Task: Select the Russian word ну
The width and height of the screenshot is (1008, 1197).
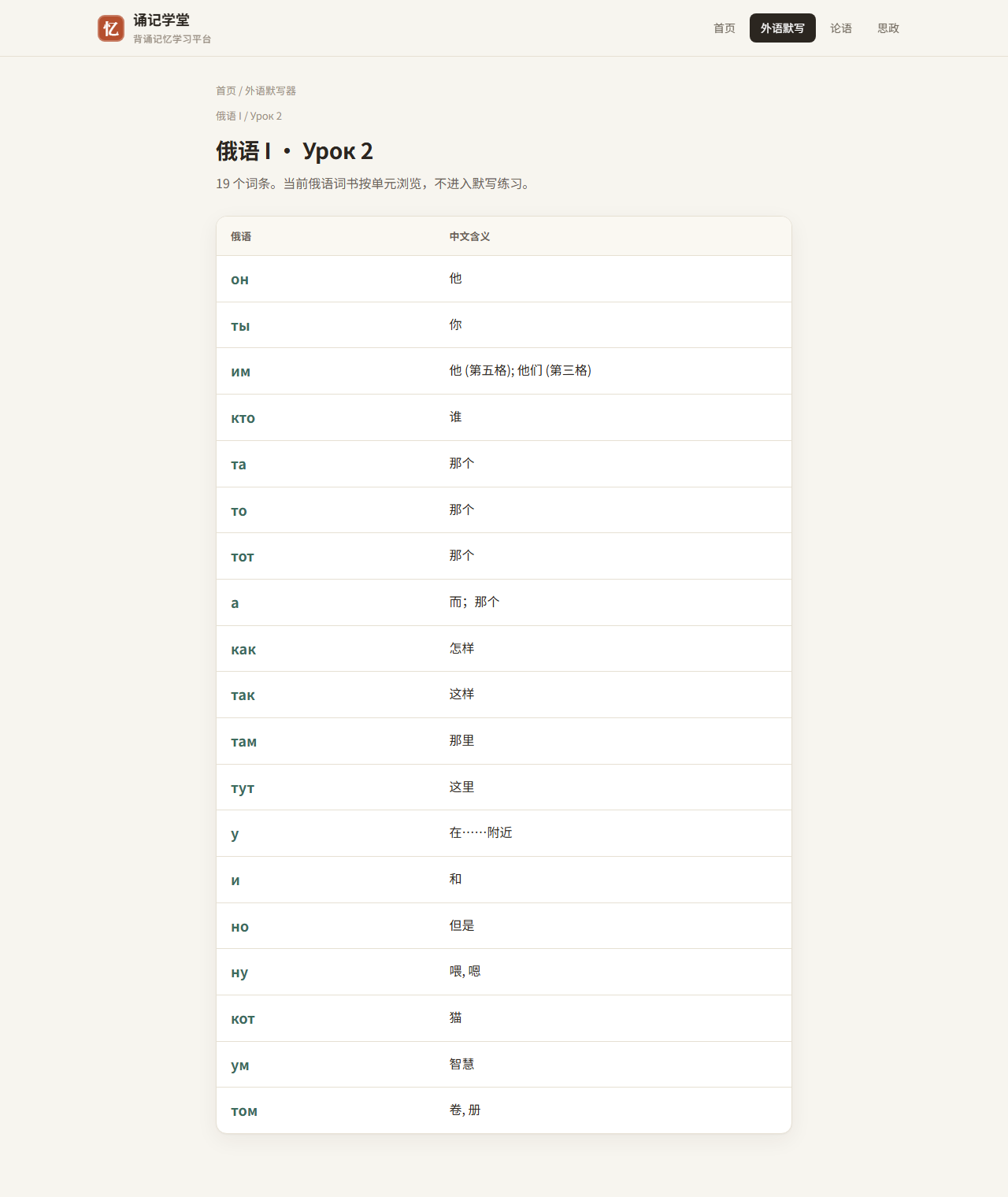Action: point(239,973)
